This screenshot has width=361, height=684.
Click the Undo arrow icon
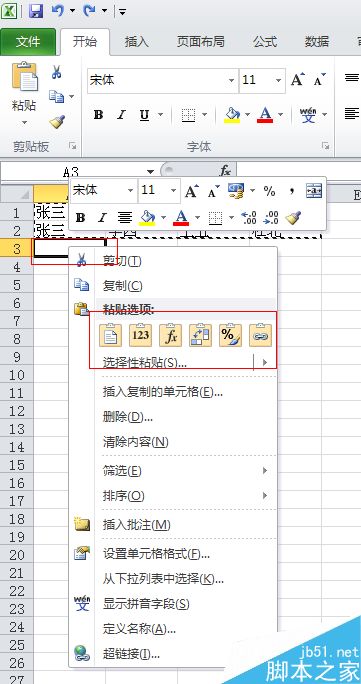coord(58,10)
